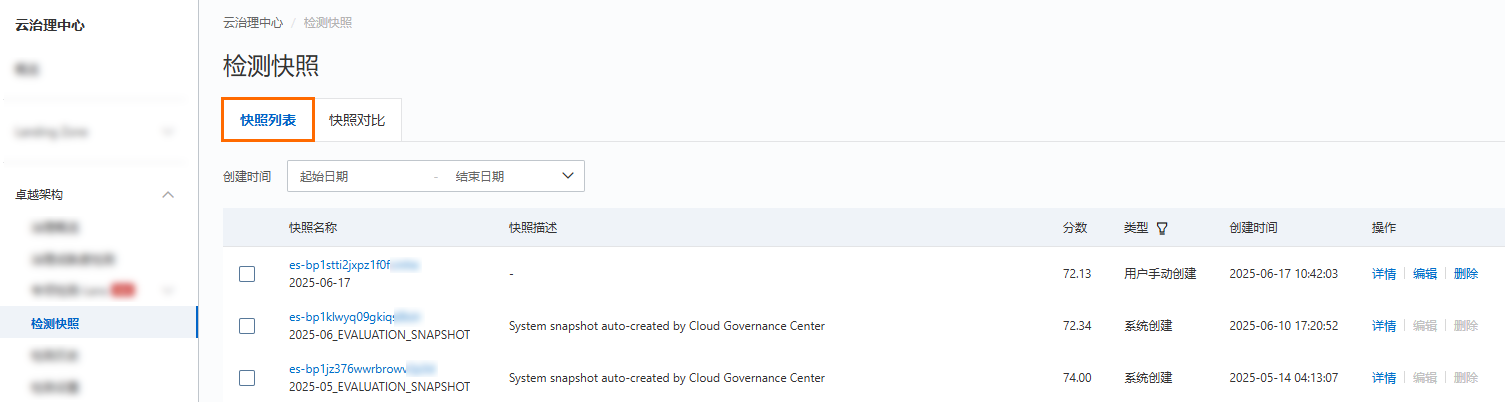Open 详情 for the 2025-06-17 snapshot

point(1384,274)
